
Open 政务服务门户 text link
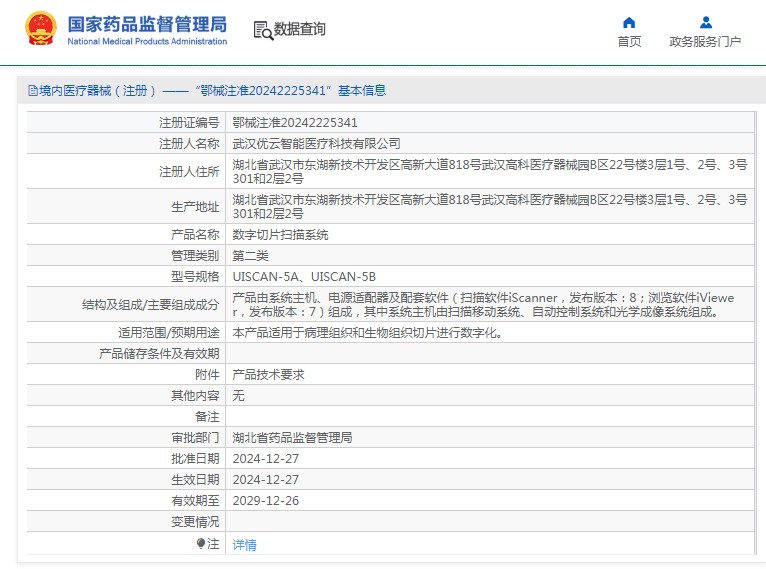(705, 42)
